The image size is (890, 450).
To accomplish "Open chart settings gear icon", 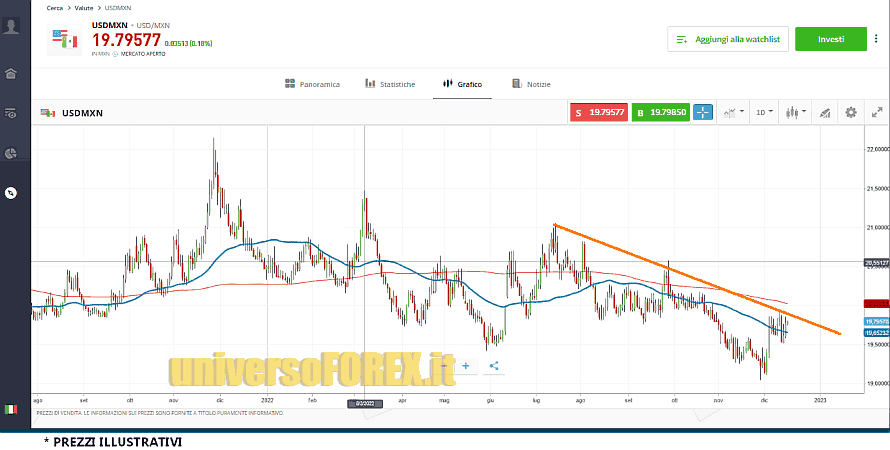I will click(x=851, y=112).
